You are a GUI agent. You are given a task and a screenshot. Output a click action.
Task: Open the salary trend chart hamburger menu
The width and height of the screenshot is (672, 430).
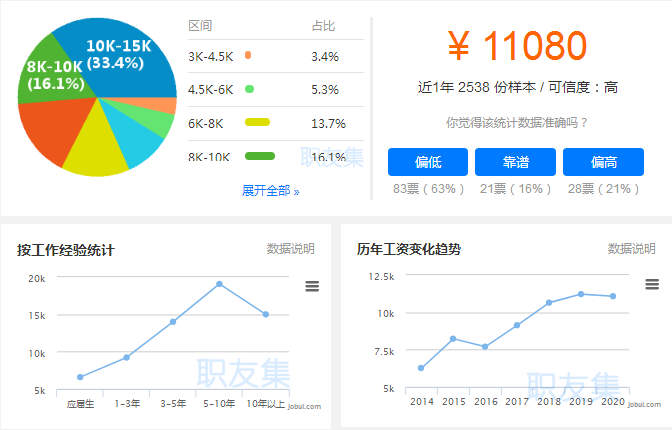click(652, 284)
